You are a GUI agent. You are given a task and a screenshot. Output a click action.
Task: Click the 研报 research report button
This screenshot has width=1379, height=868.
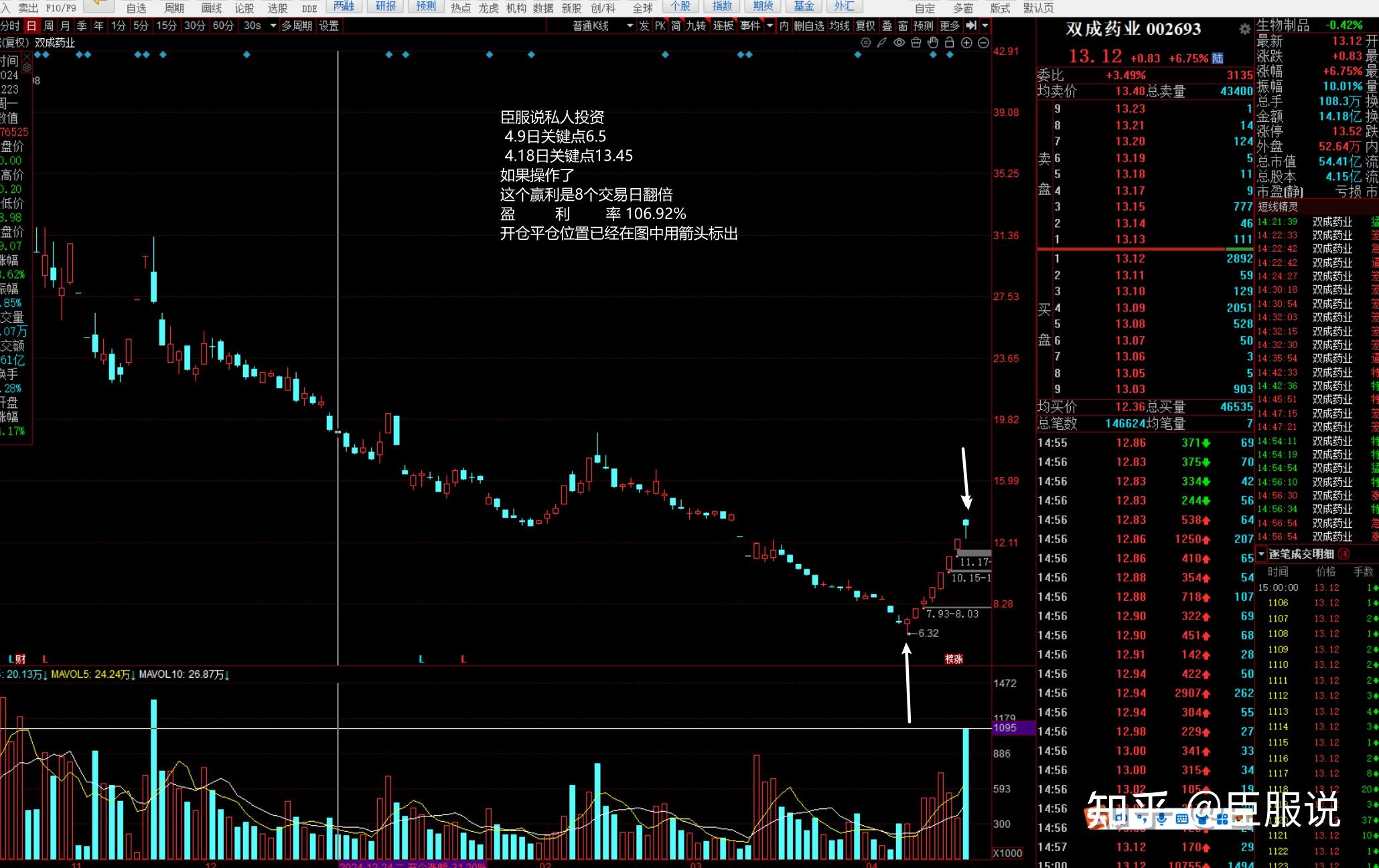coord(386,6)
